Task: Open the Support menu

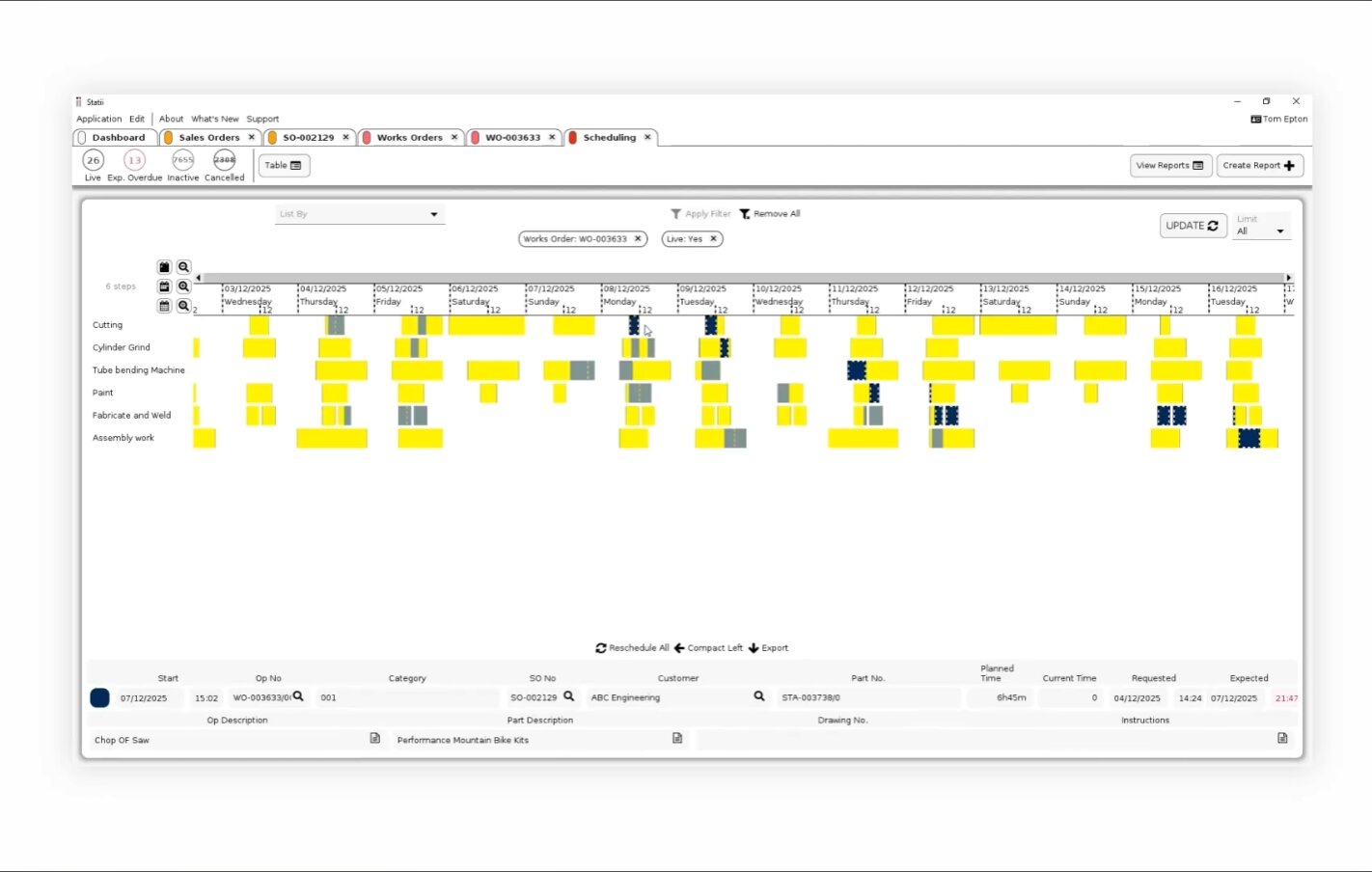Action: (x=262, y=119)
